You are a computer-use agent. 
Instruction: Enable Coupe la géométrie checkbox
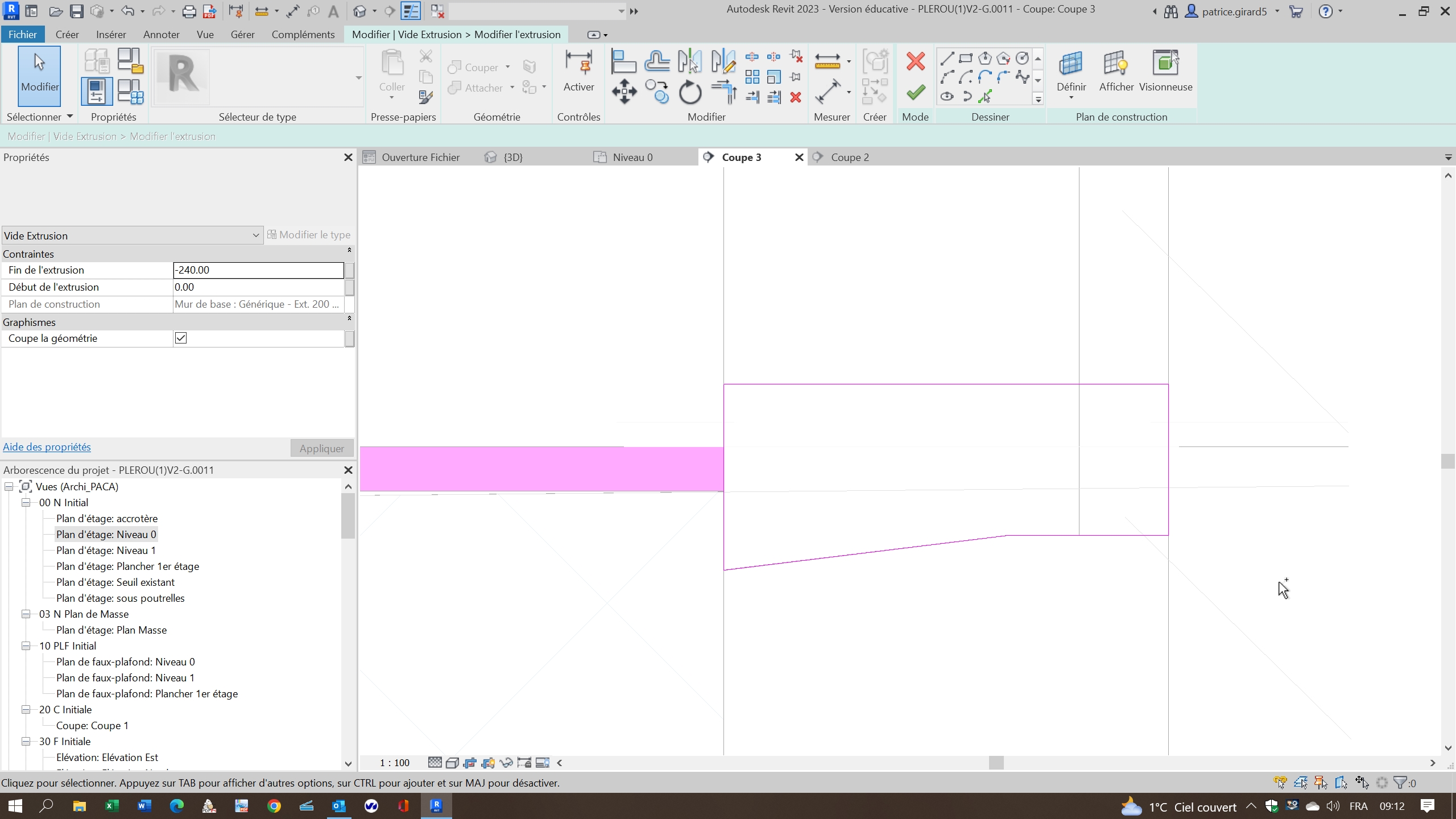coord(180,338)
